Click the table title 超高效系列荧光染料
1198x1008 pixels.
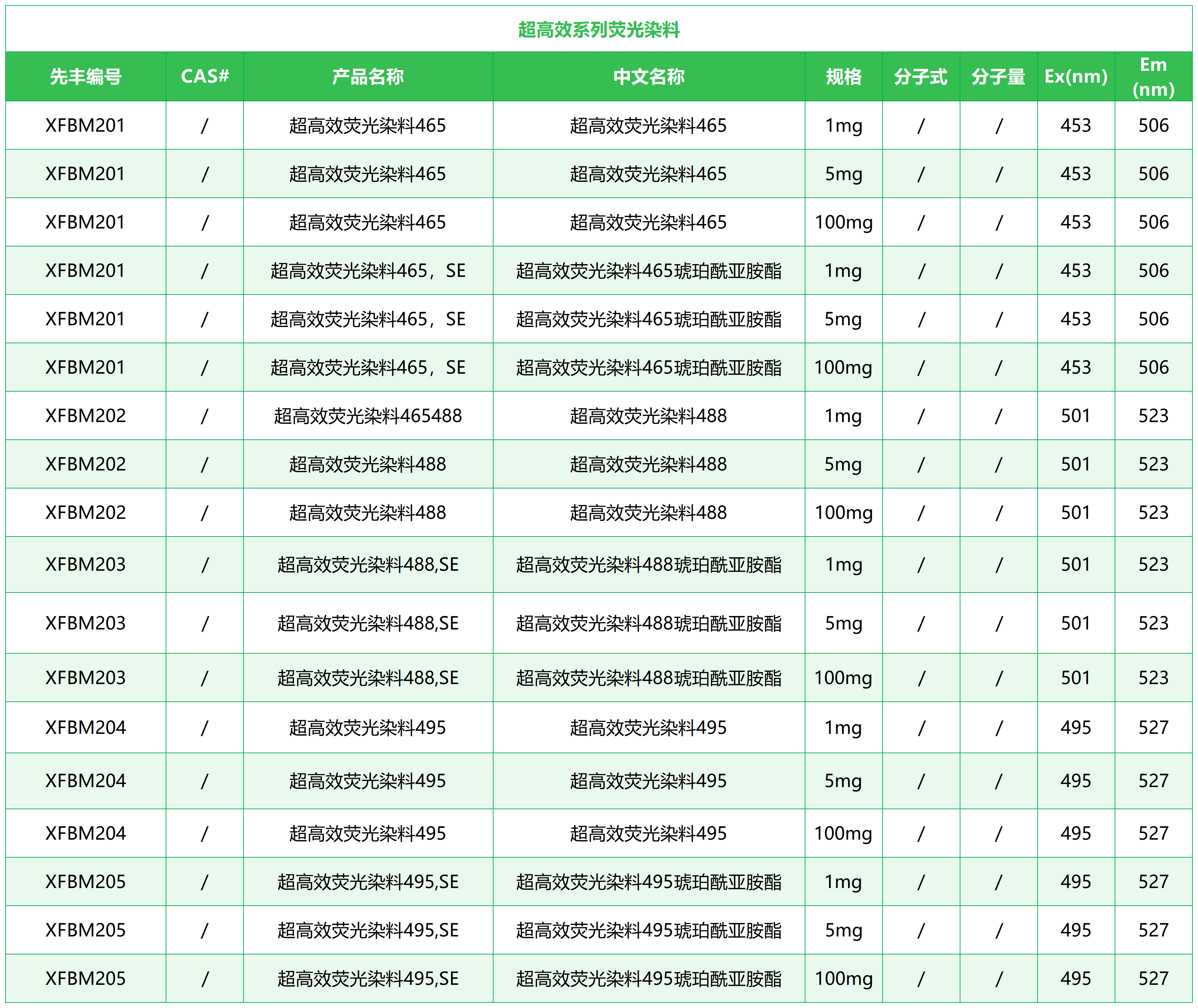click(598, 30)
